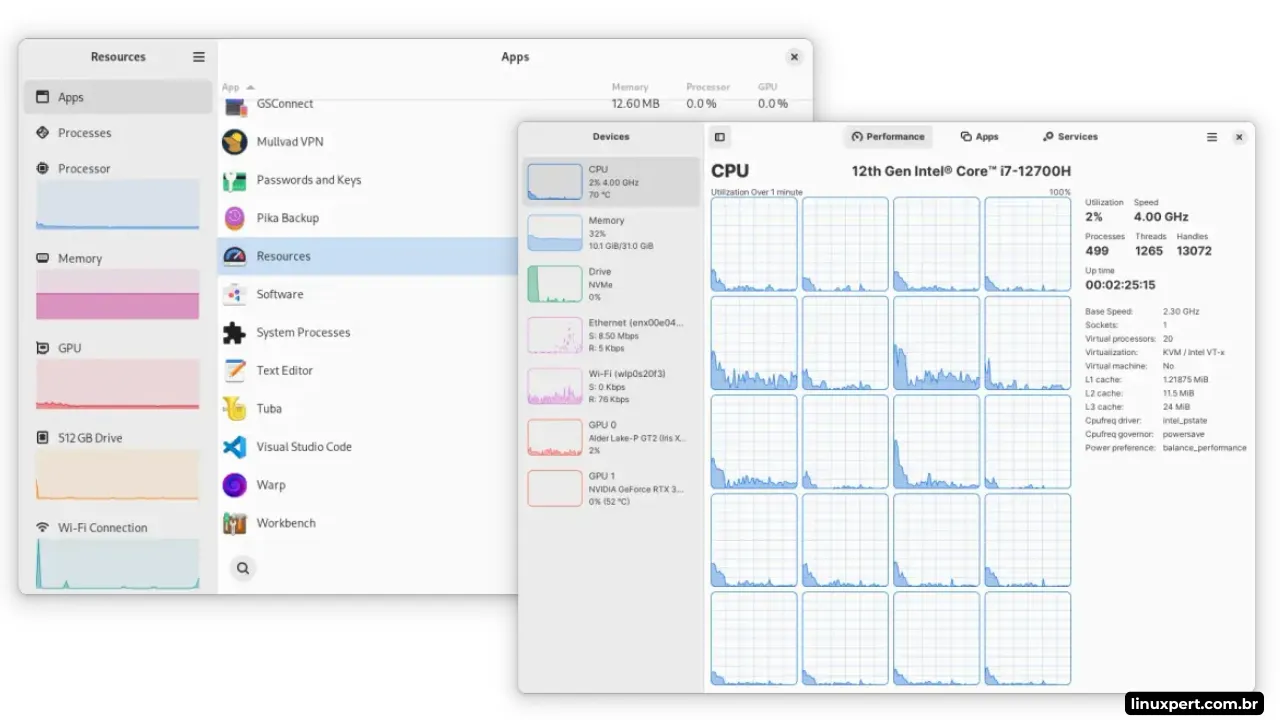Click the Resources app icon in list
The height and width of the screenshot is (720, 1280).
[x=235, y=256]
